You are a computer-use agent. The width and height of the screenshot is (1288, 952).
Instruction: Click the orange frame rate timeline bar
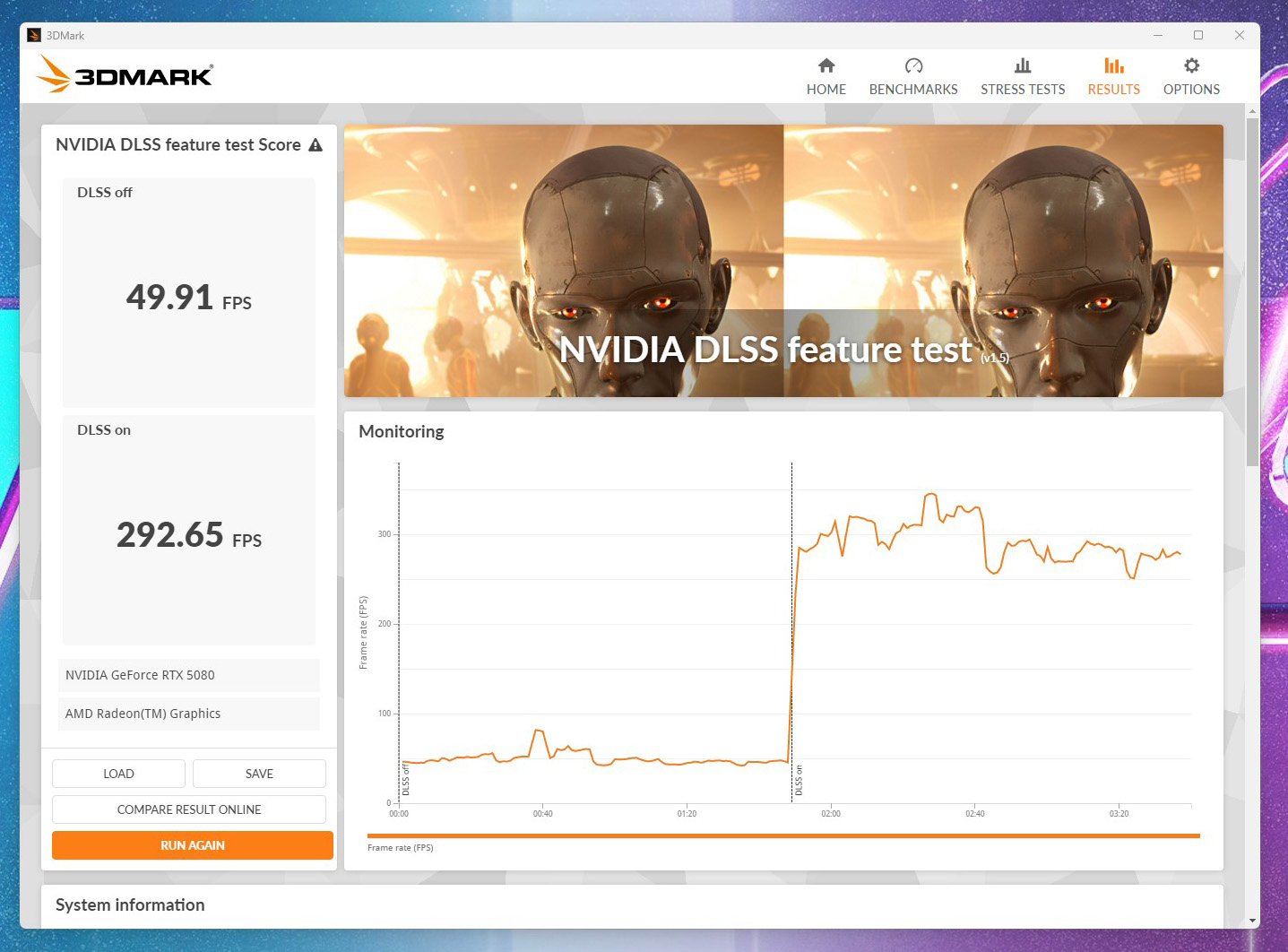point(782,835)
